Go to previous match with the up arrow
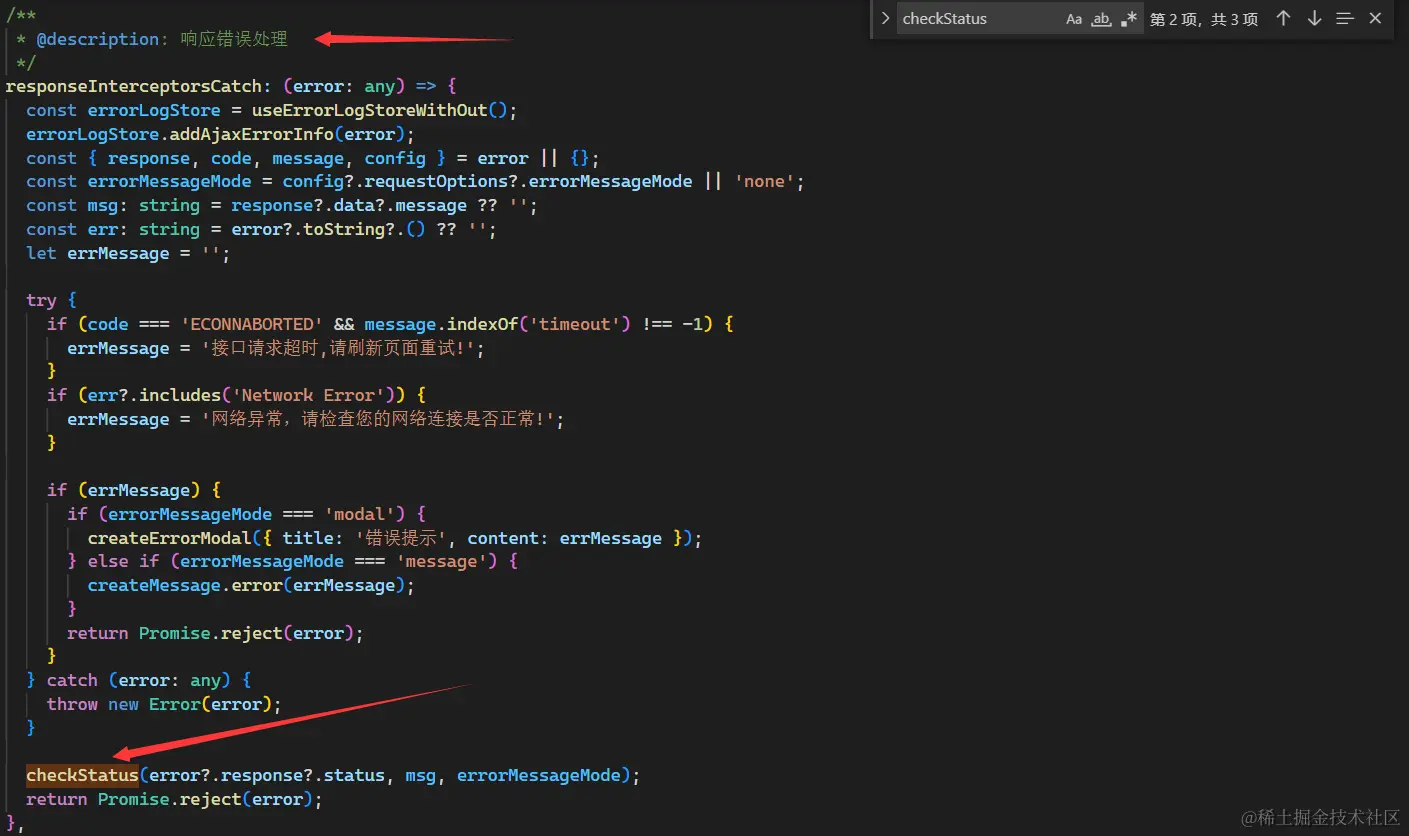 coord(1283,18)
